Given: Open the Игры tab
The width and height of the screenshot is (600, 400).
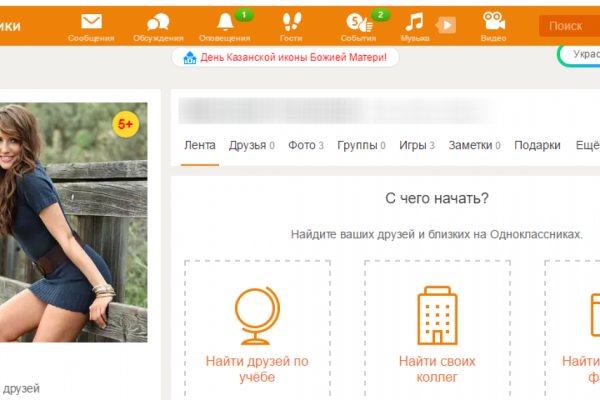Looking at the screenshot, I should pyautogui.click(x=412, y=145).
